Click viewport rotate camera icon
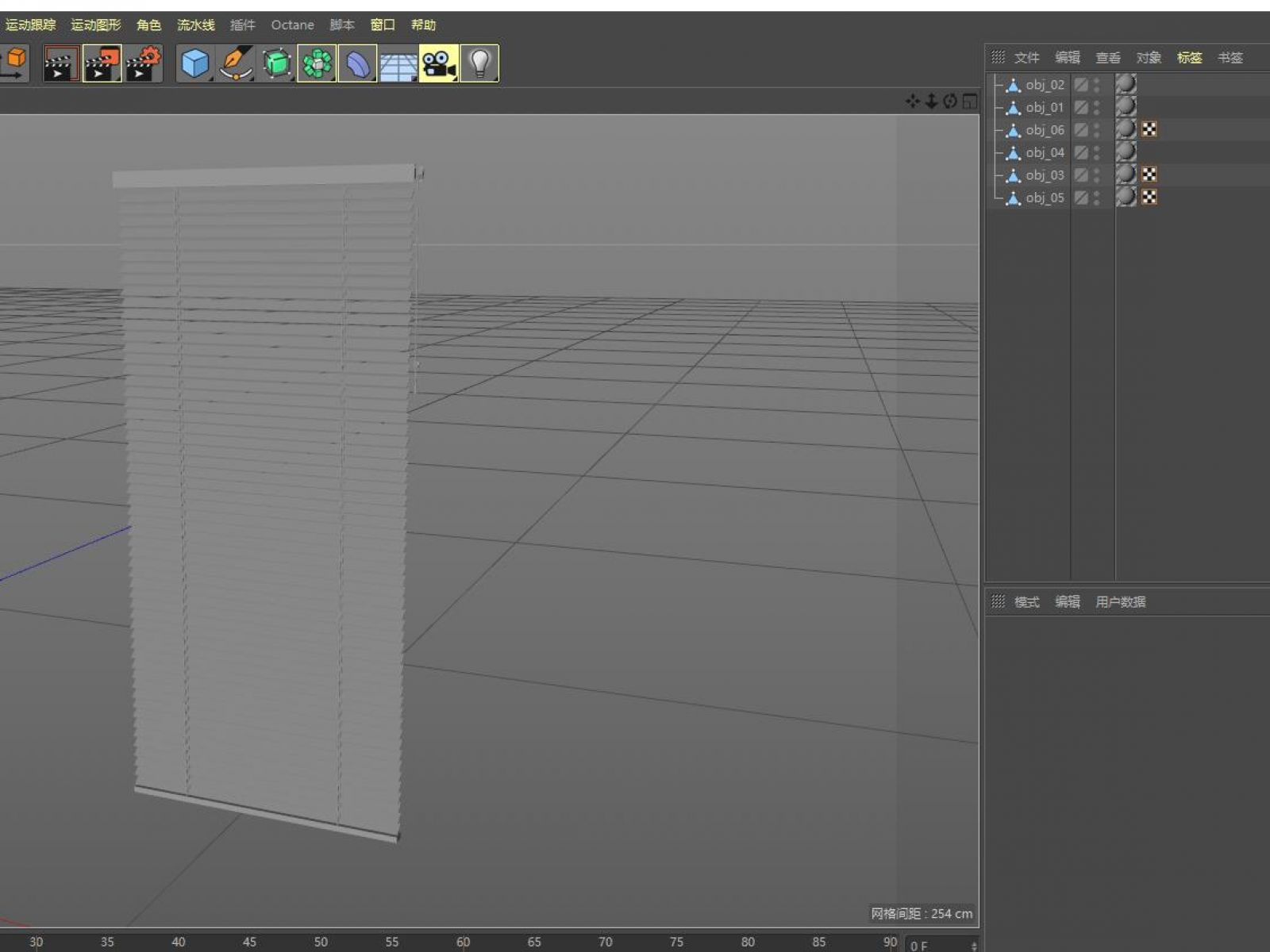Viewport: 1270px width, 952px height. click(x=950, y=102)
